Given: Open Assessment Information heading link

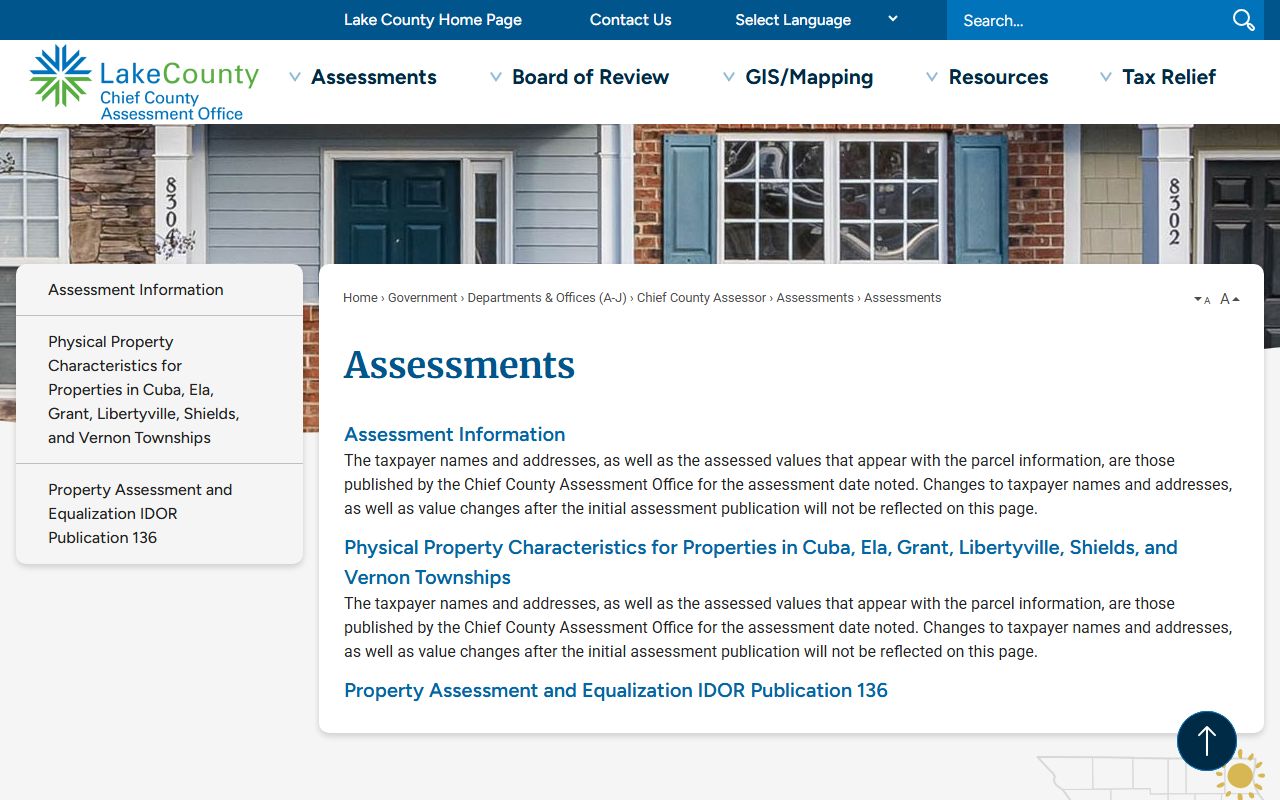Looking at the screenshot, I should [x=455, y=434].
